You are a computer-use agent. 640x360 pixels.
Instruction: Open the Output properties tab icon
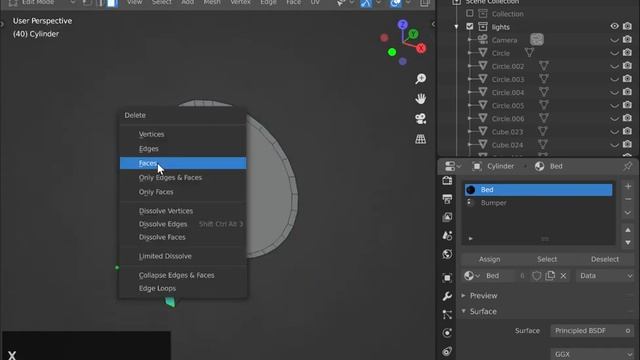pos(447,199)
